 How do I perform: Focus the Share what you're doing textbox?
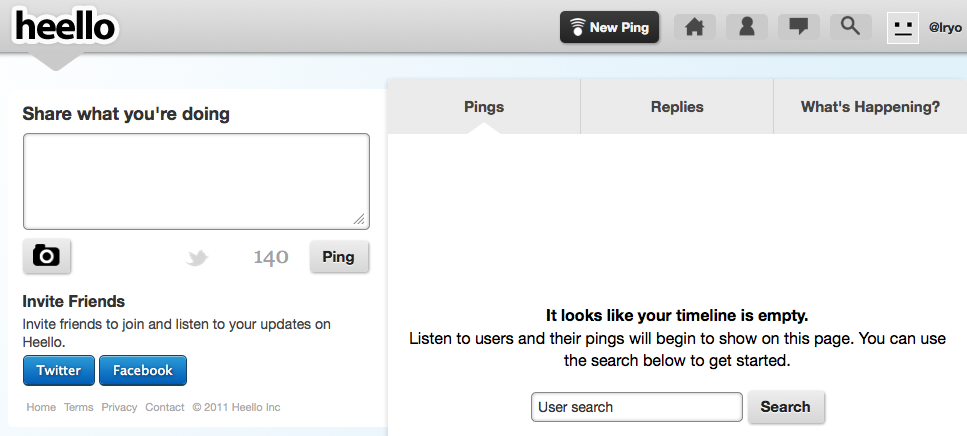pos(196,181)
